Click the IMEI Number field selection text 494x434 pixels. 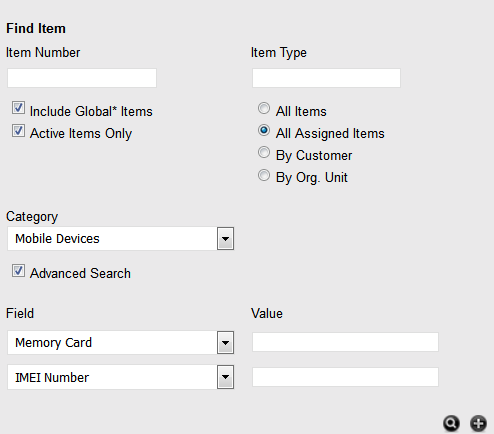pos(52,378)
